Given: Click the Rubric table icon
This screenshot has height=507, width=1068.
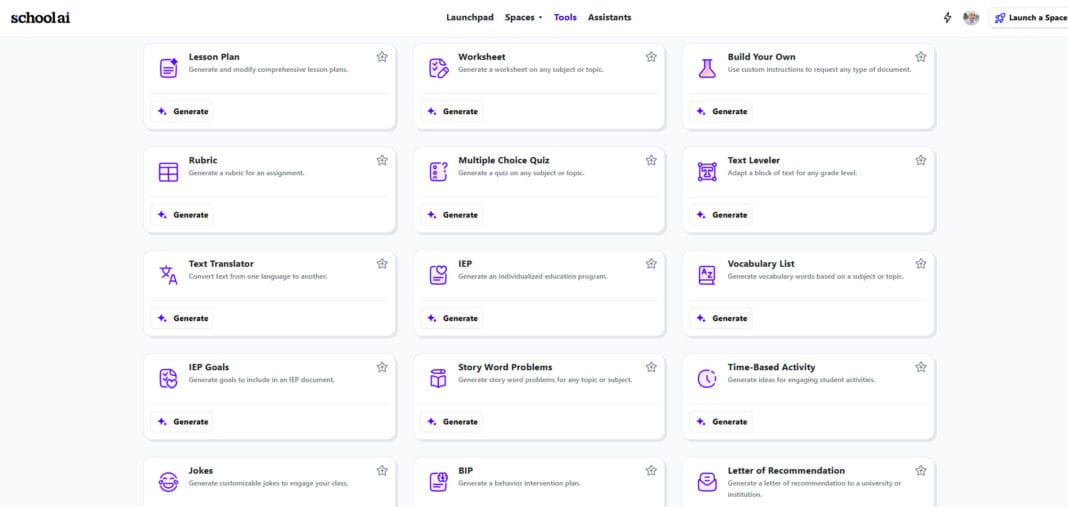Looking at the screenshot, I should (x=168, y=172).
